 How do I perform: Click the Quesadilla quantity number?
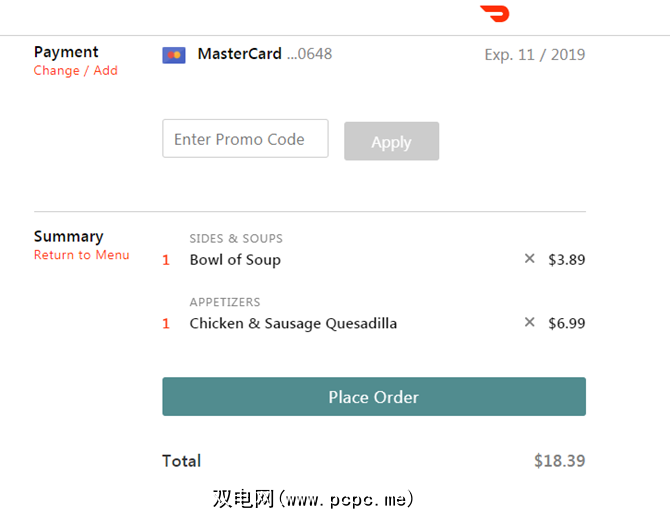[166, 324]
